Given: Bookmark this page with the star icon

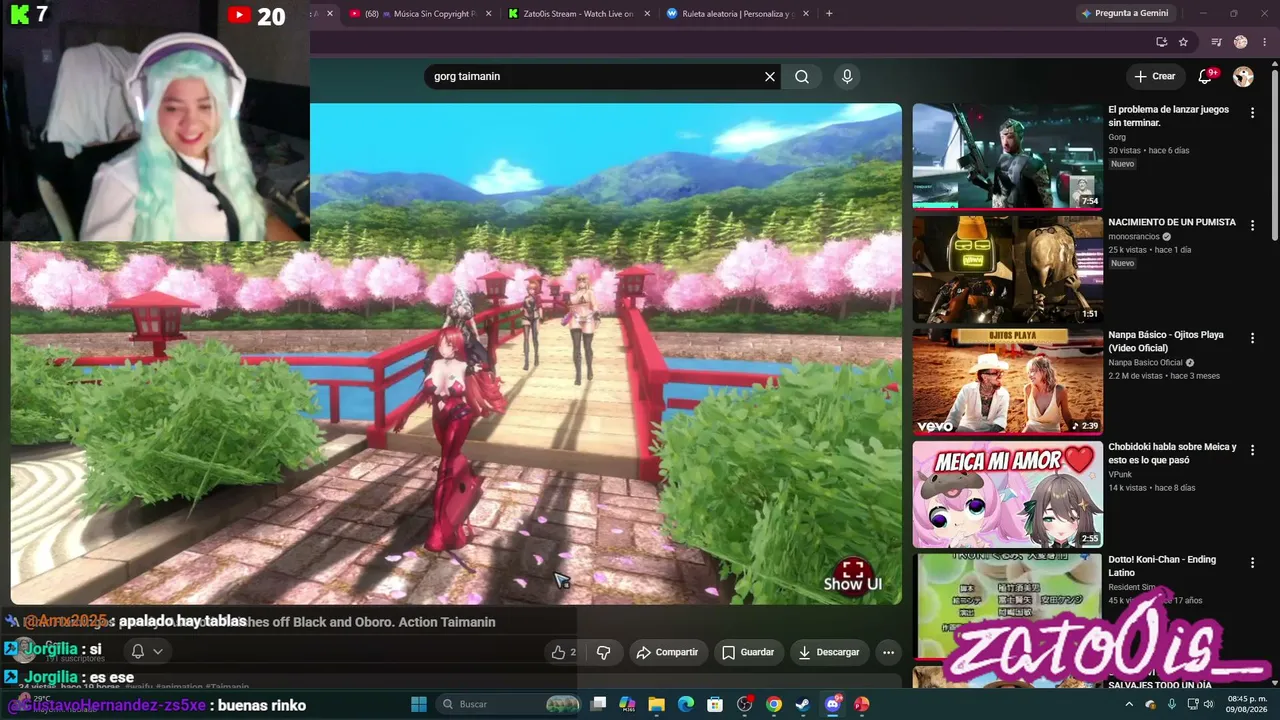Looking at the screenshot, I should pyautogui.click(x=1183, y=42).
